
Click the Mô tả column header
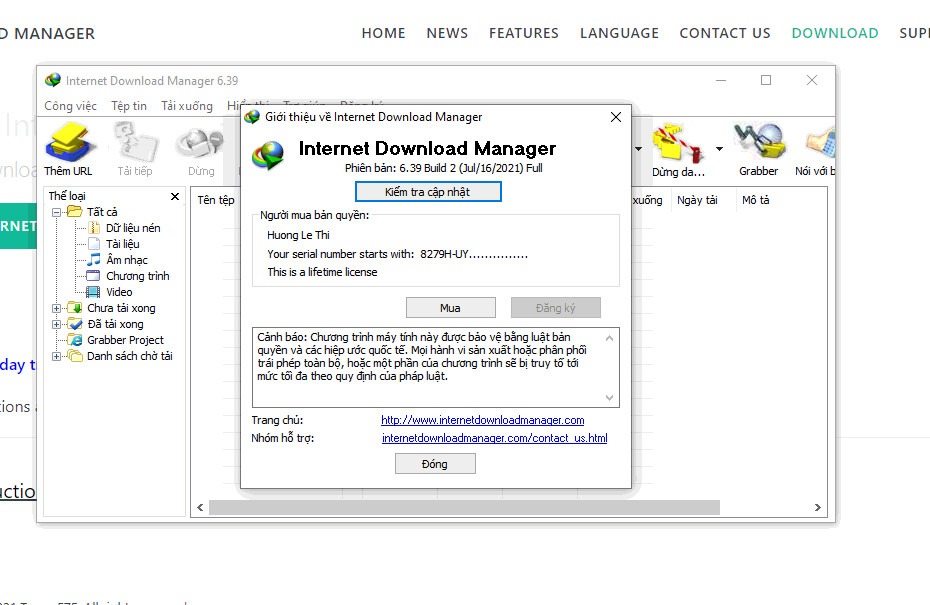coord(756,200)
